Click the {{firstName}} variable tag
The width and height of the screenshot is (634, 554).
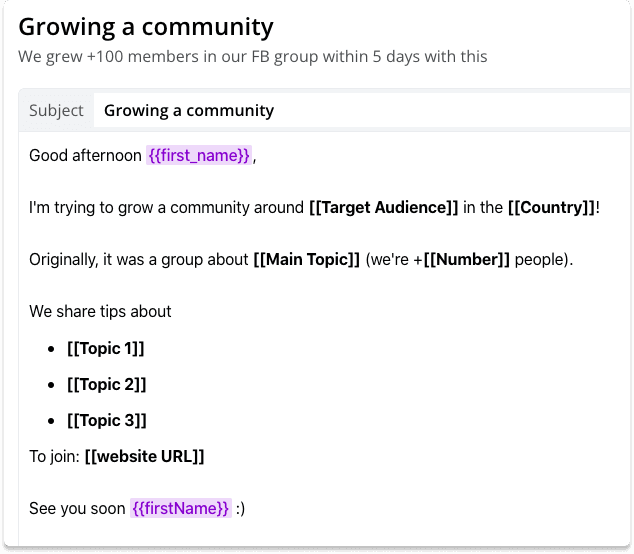(x=181, y=508)
